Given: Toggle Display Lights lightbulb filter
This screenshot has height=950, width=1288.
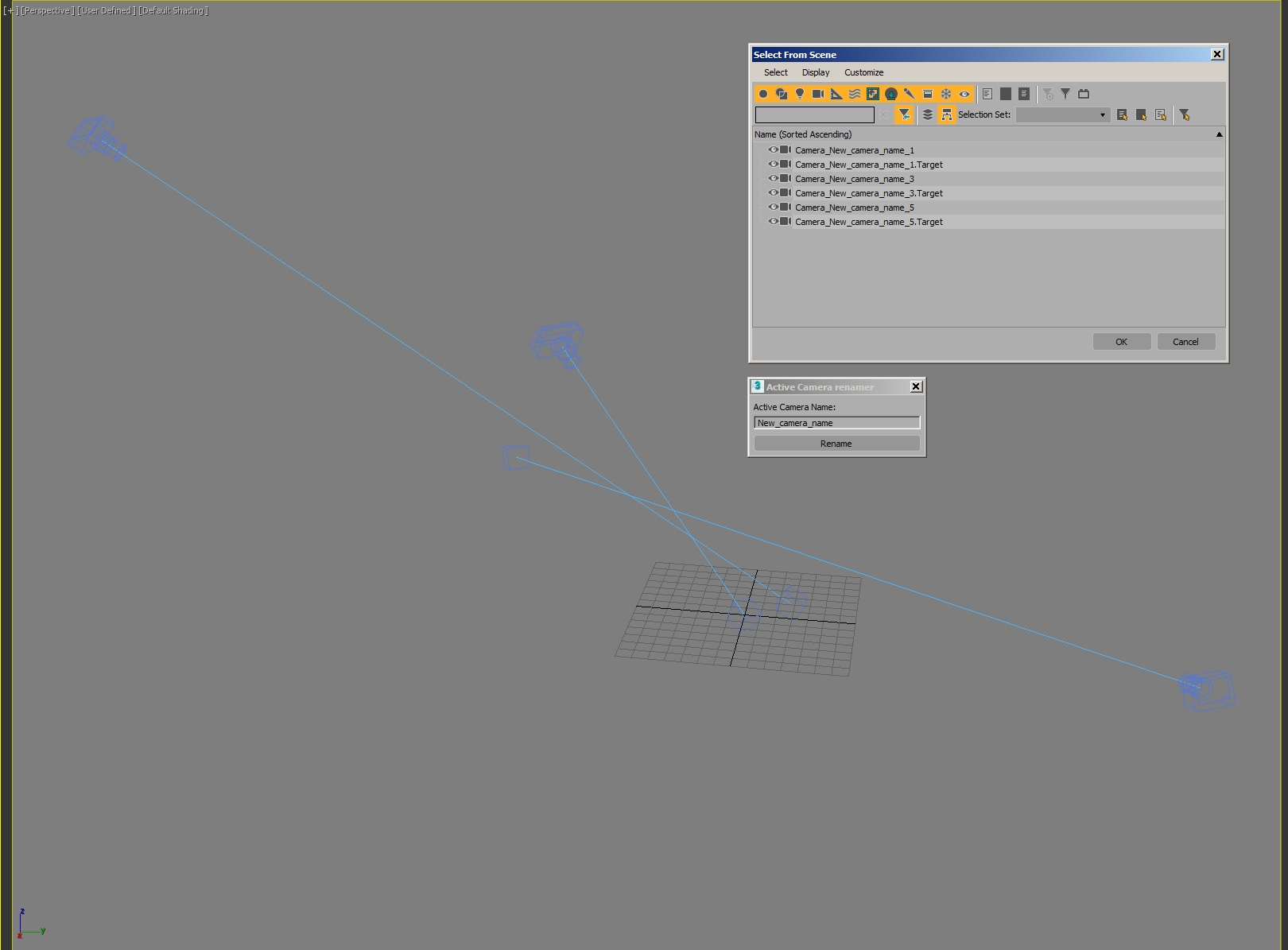Looking at the screenshot, I should click(x=800, y=94).
